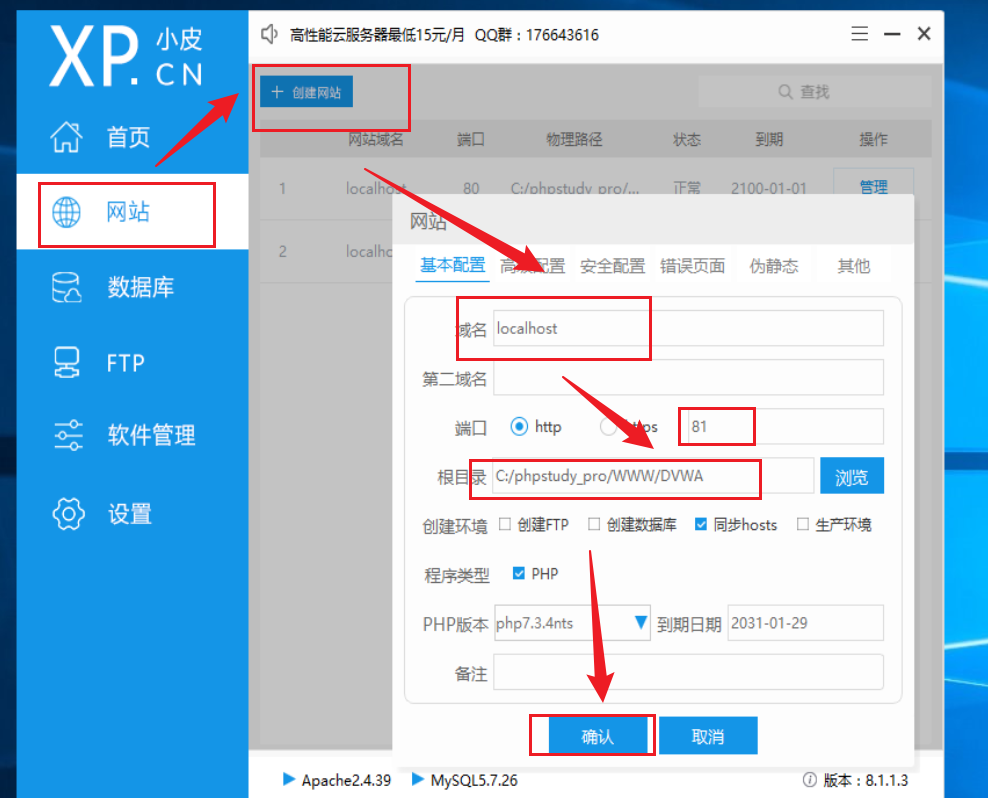Click the 根目录 root path field
Image resolution: width=988 pixels, height=798 pixels.
pyautogui.click(x=653, y=475)
